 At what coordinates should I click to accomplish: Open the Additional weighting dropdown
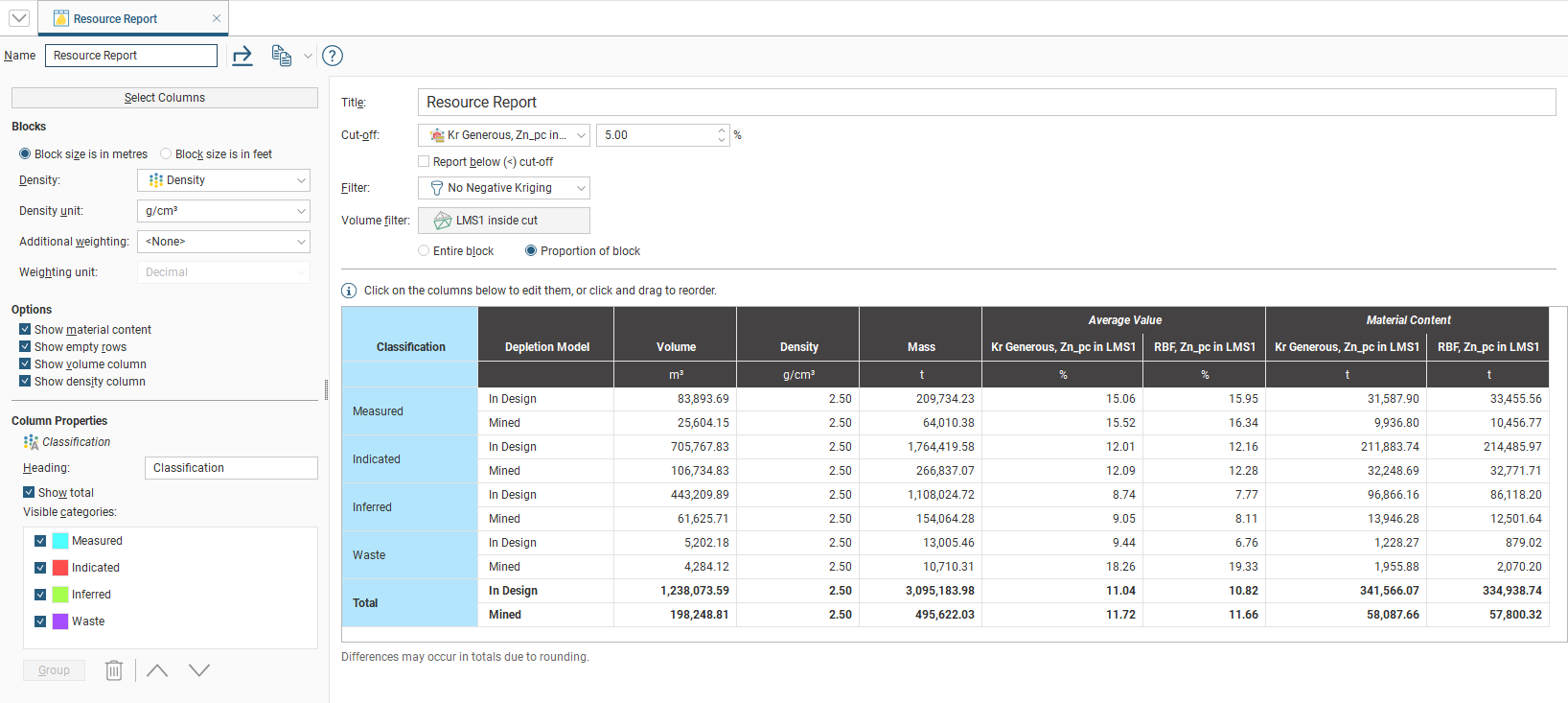[x=223, y=242]
